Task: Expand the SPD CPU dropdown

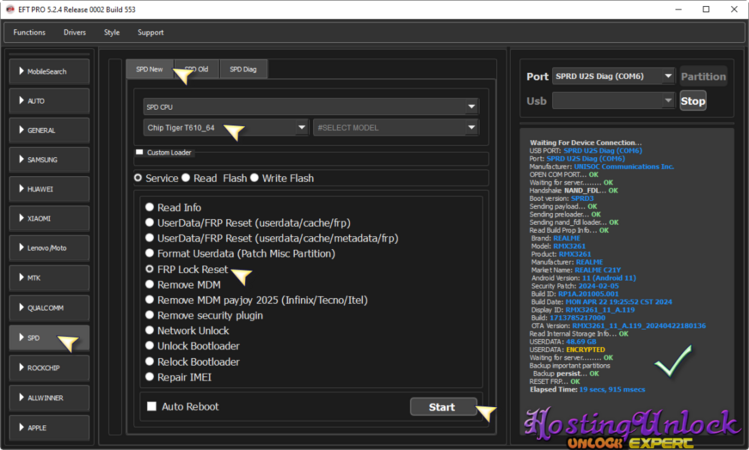Action: (310, 107)
